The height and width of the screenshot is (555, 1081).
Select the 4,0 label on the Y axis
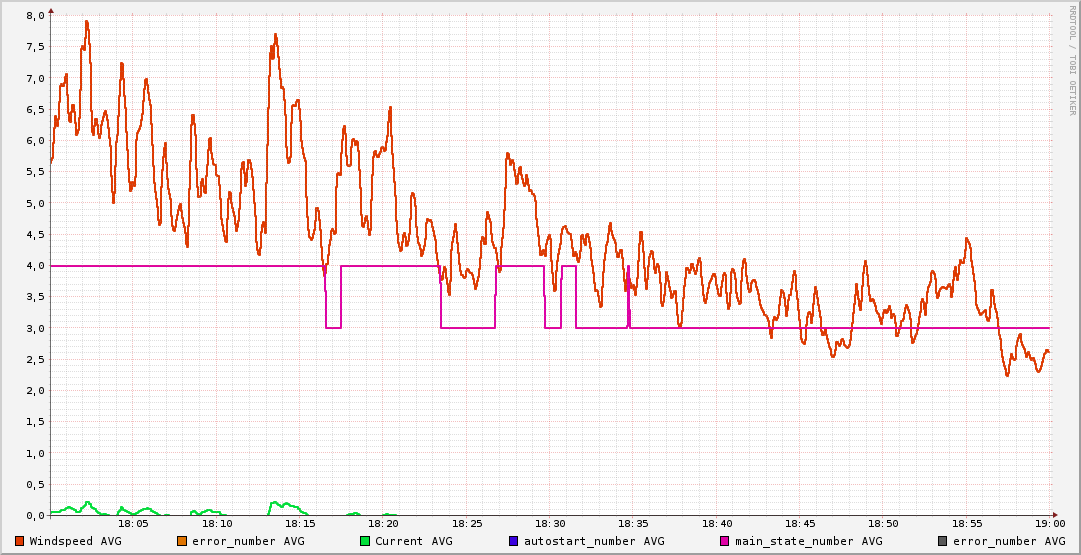36,266
